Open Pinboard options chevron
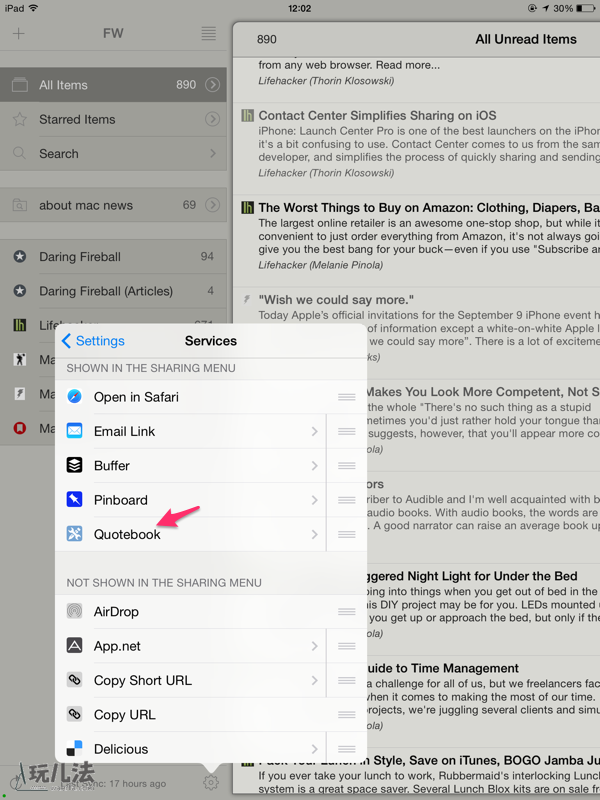This screenshot has height=800, width=600. [x=315, y=499]
